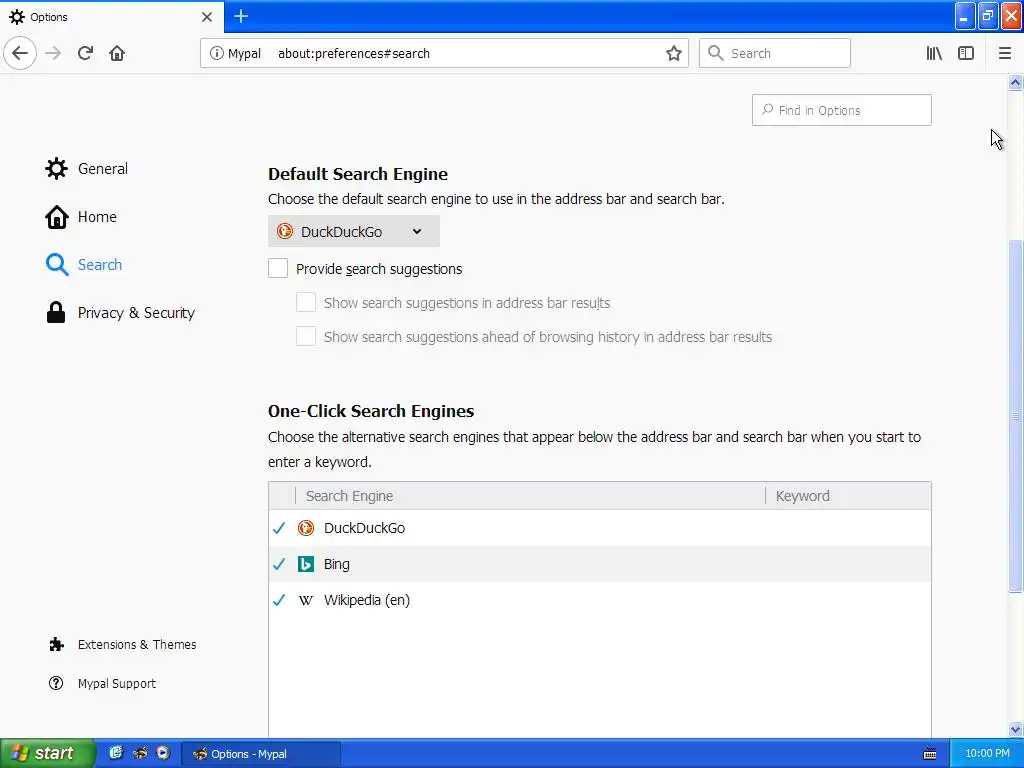Click the vertical scrollbar thumb
Viewport: 1024px width, 768px height.
[x=1016, y=417]
